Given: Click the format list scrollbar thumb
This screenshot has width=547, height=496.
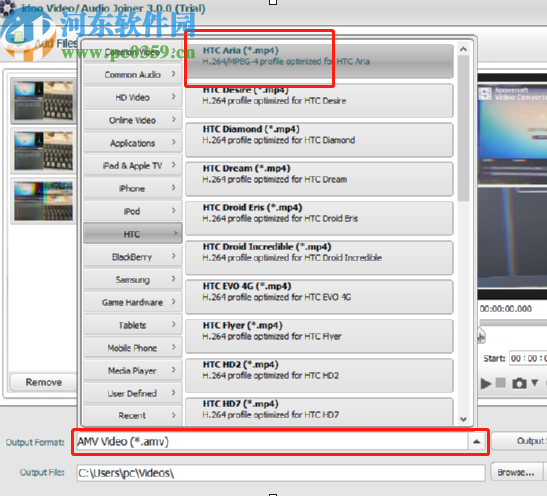Looking at the screenshot, I should pyautogui.click(x=463, y=129).
